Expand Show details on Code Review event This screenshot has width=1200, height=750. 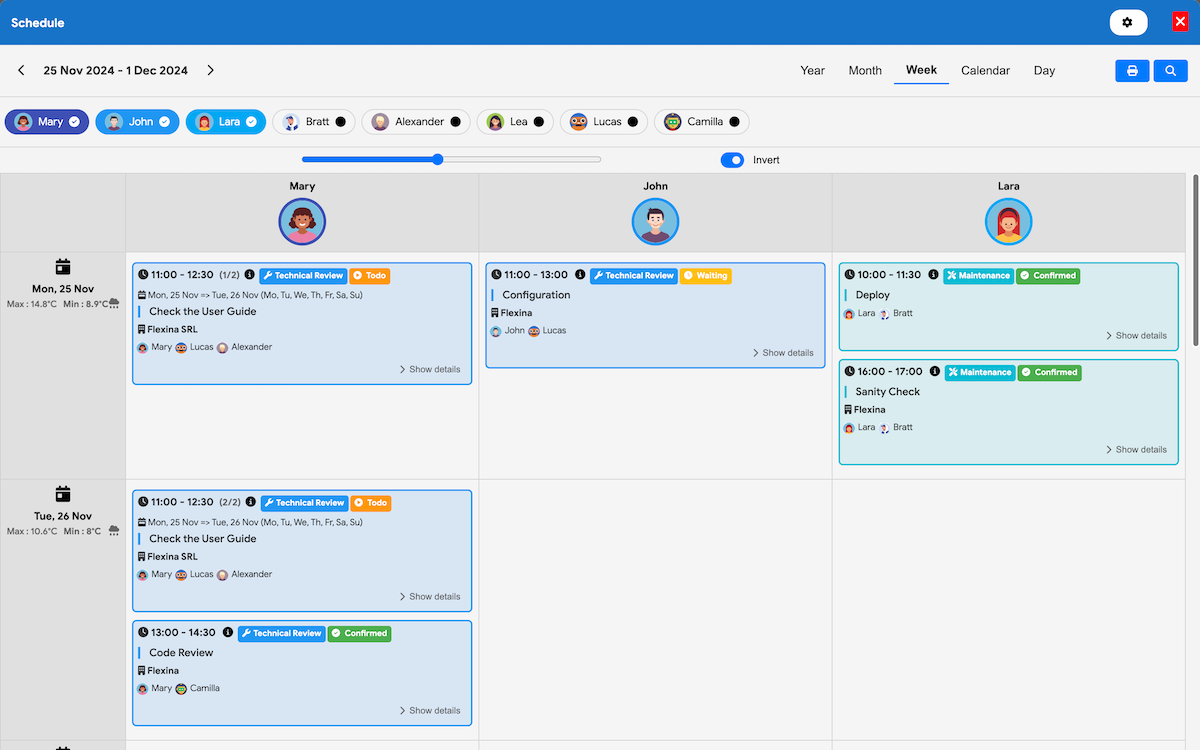pos(430,711)
